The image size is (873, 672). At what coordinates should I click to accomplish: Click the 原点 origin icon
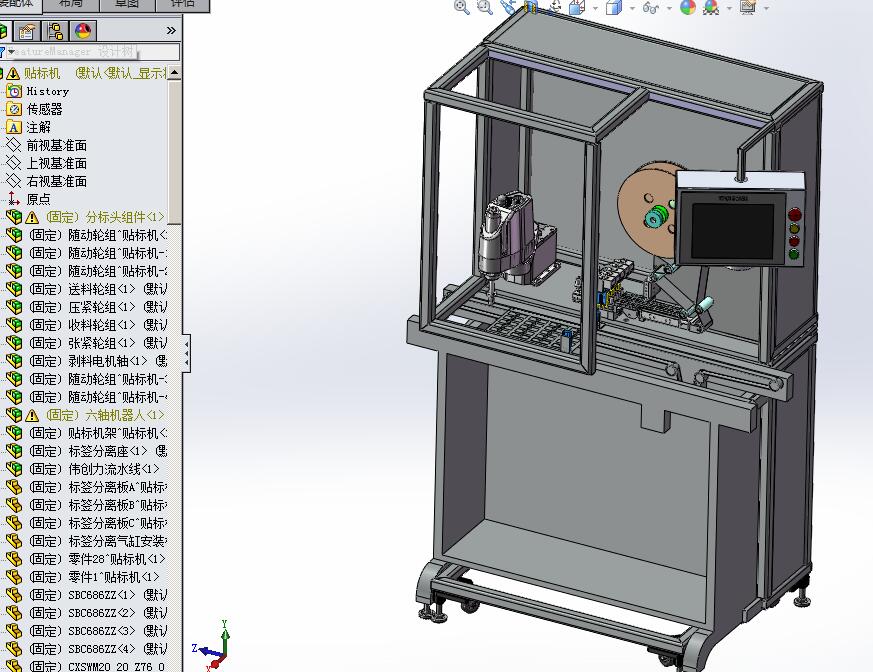tap(14, 199)
